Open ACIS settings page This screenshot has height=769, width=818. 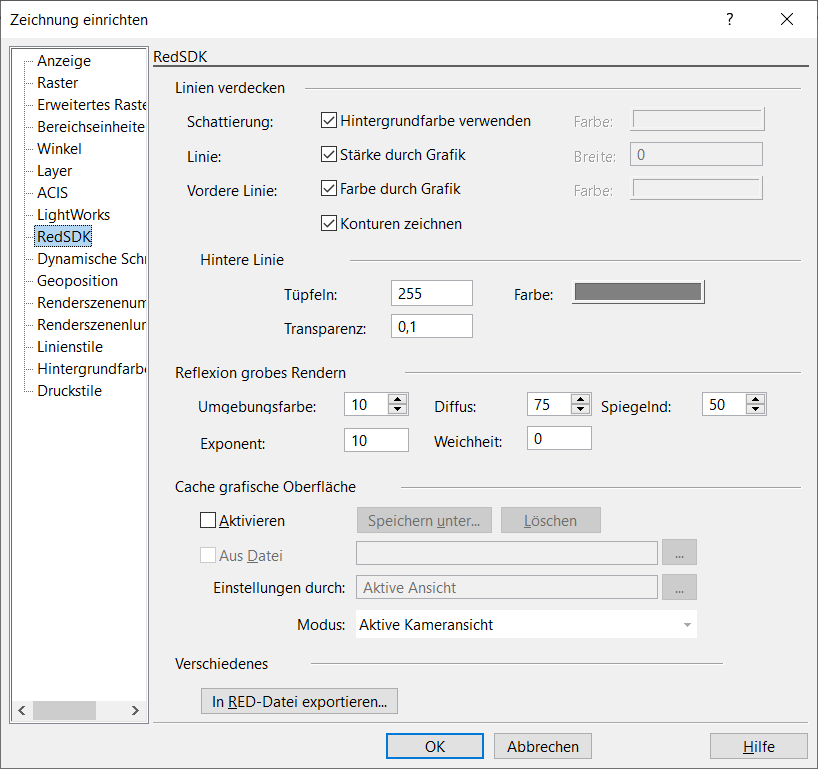(52, 193)
